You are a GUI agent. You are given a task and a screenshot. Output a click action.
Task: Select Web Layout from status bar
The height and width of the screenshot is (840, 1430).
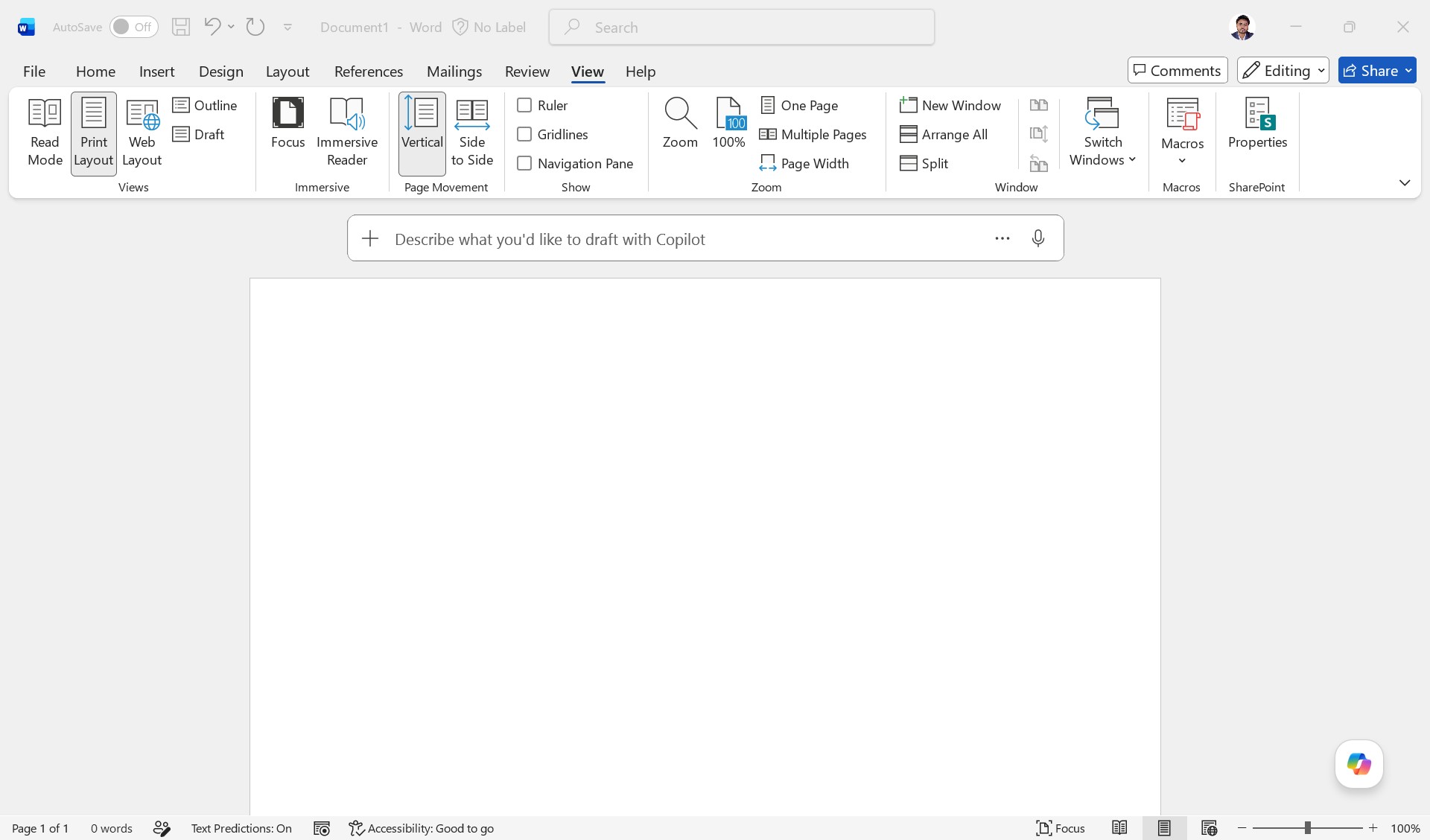pos(1209,828)
